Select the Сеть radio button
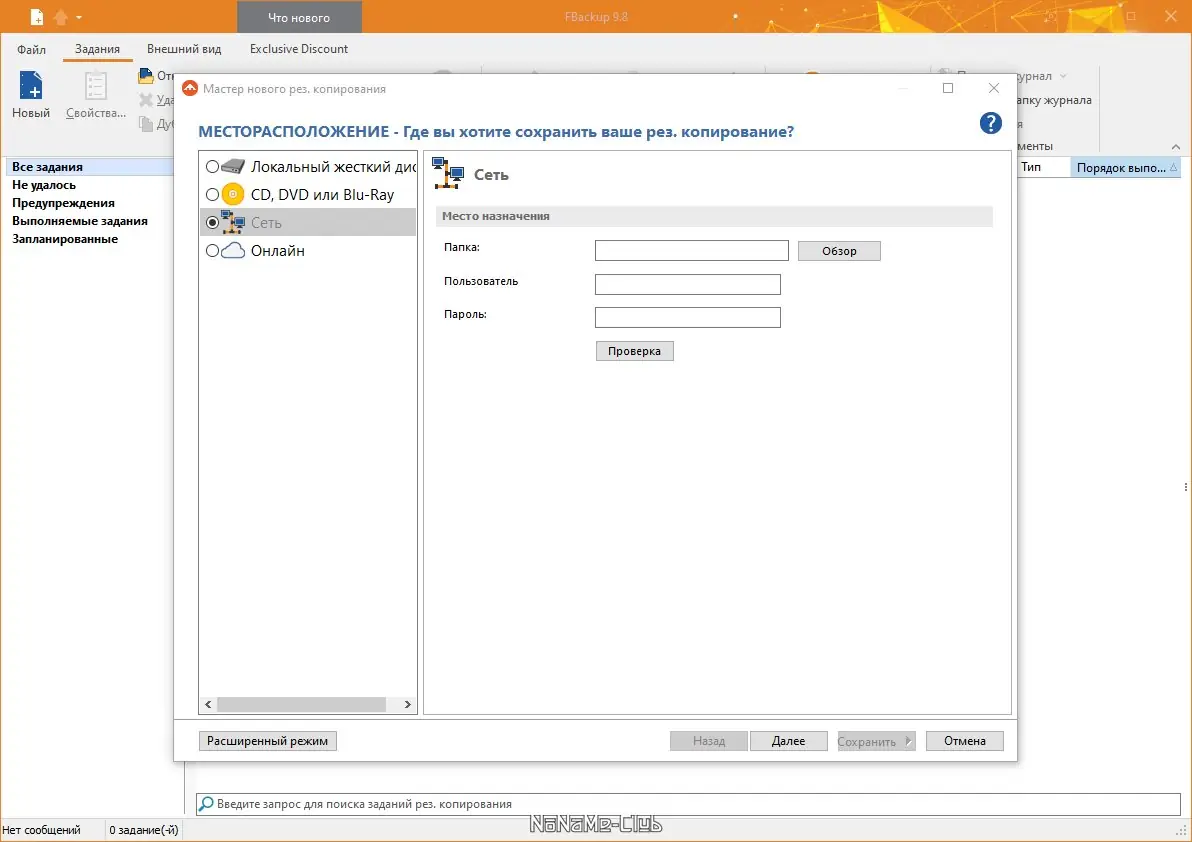 [x=212, y=223]
